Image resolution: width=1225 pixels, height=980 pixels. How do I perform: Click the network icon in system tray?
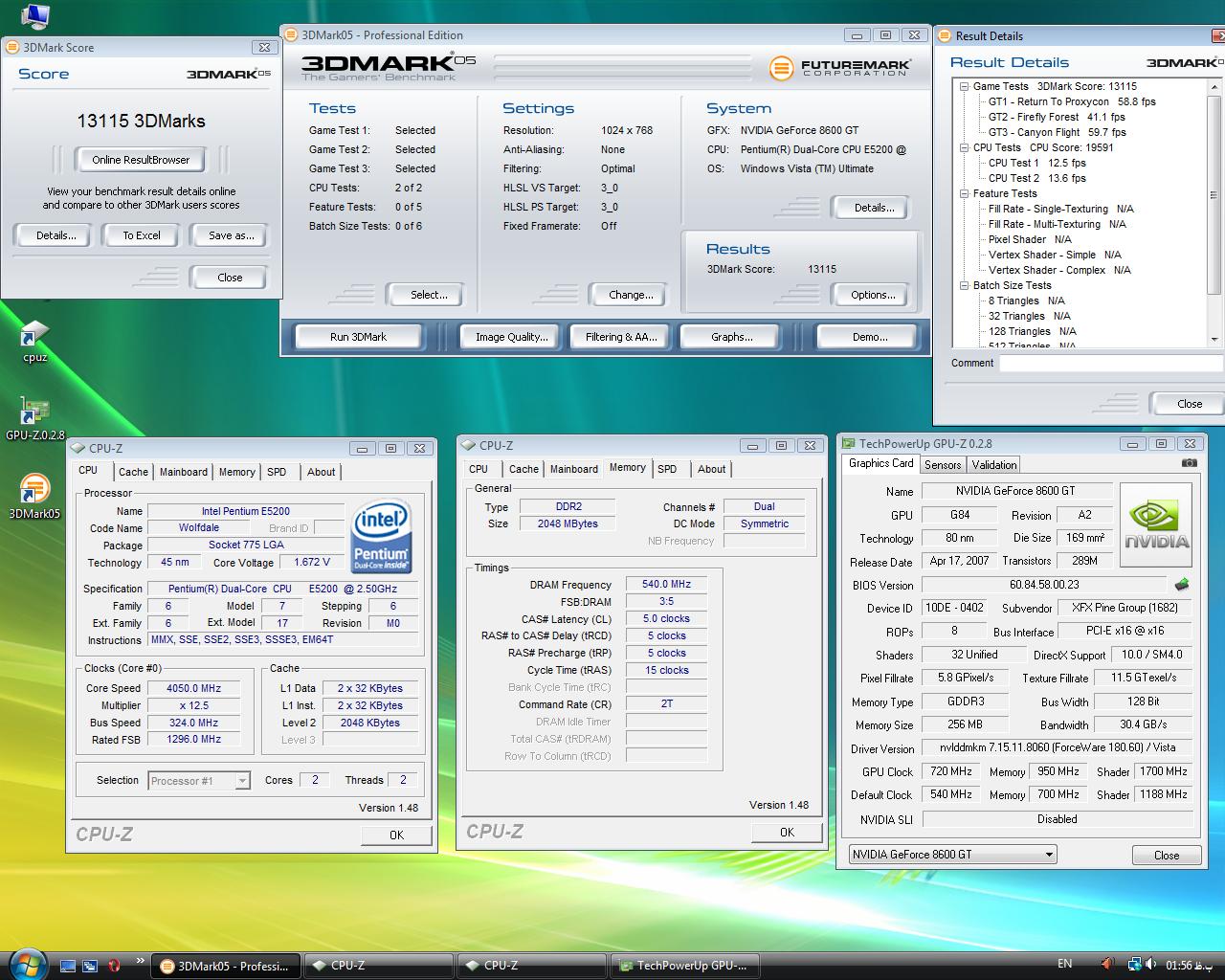tap(1135, 965)
